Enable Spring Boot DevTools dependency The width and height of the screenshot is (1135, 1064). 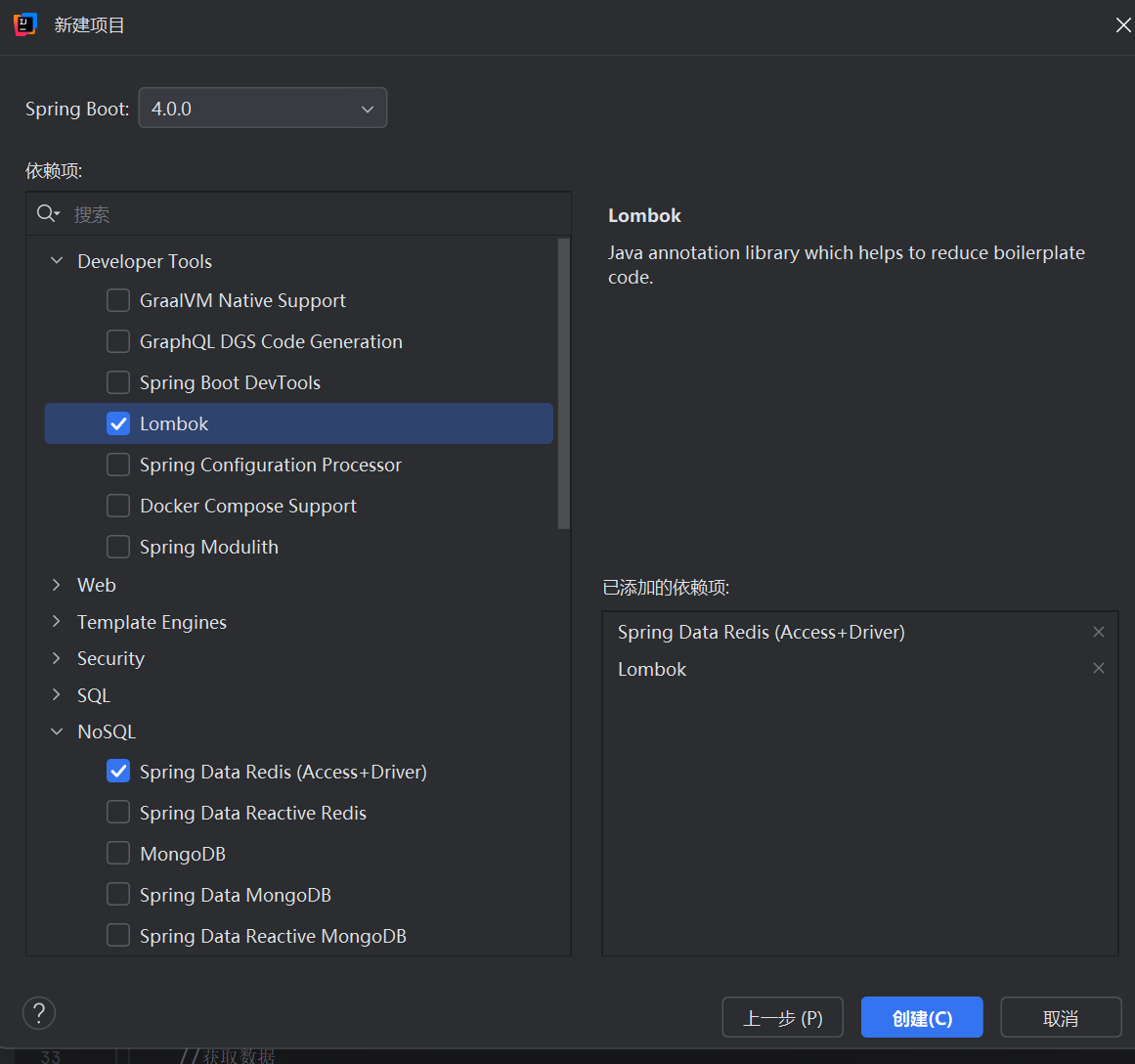click(x=118, y=382)
